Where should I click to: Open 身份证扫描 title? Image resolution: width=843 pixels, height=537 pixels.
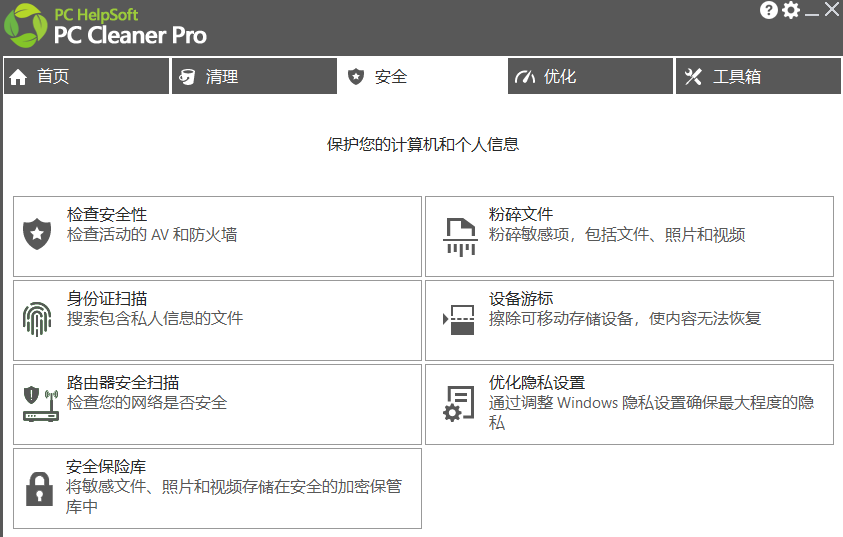(107, 298)
